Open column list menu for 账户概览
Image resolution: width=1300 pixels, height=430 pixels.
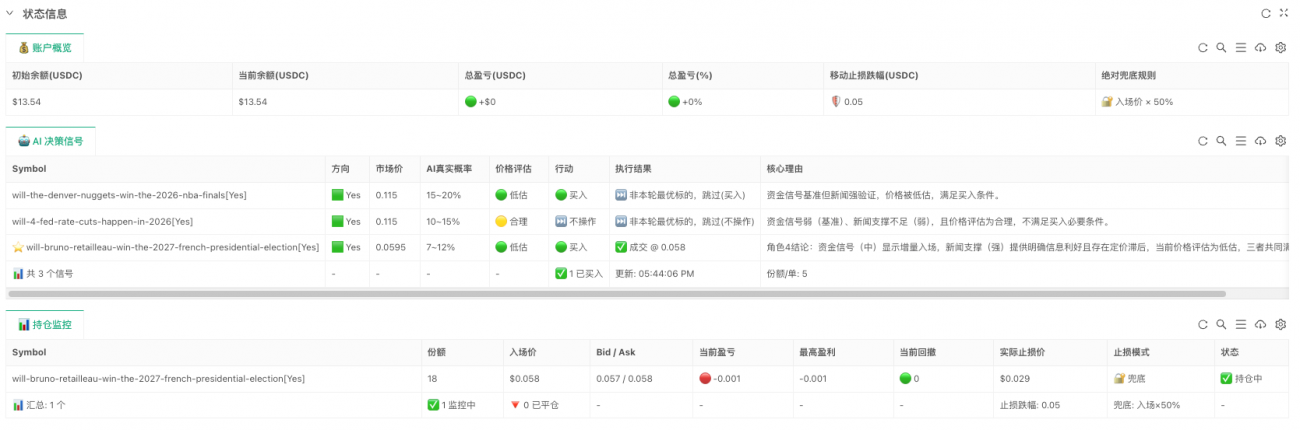[x=1240, y=48]
